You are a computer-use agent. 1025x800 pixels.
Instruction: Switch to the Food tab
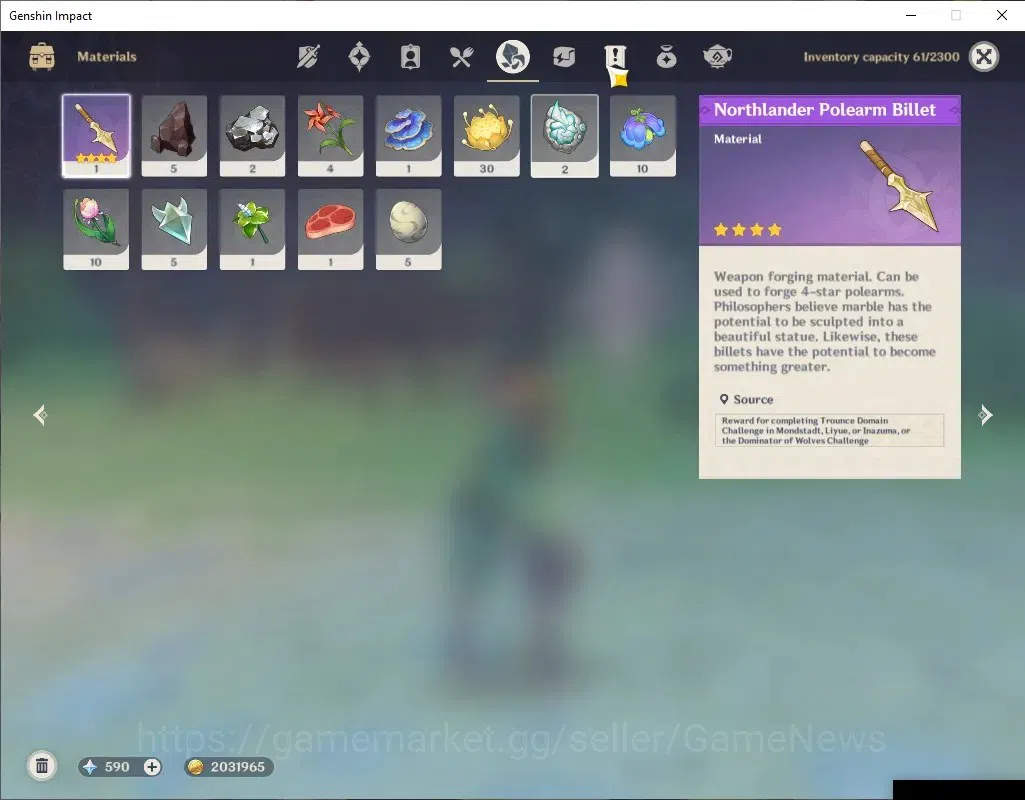pos(461,57)
